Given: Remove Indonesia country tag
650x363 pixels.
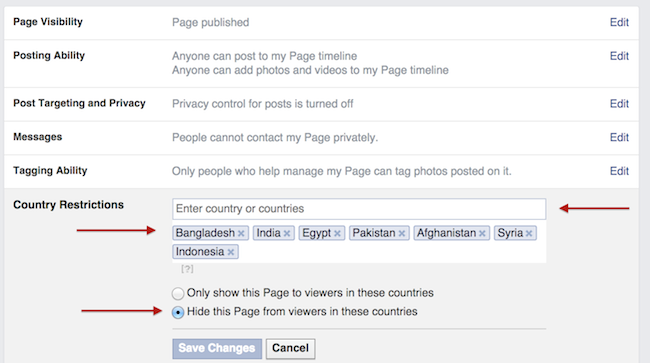Looking at the screenshot, I should click(230, 252).
